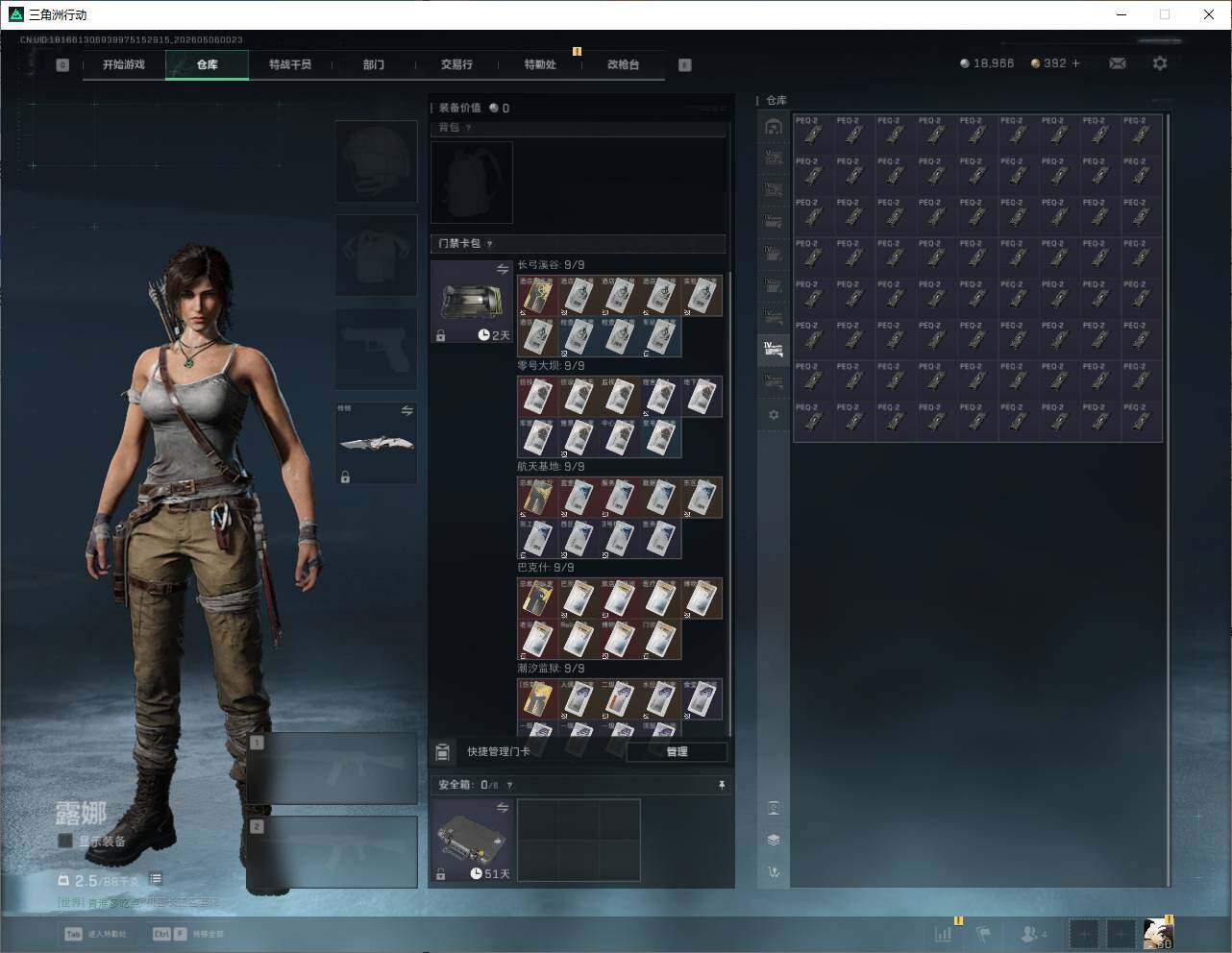Viewport: 1232px width, 953px height.
Task: Toggle the pin icon on 安全箱 header
Action: click(x=722, y=785)
